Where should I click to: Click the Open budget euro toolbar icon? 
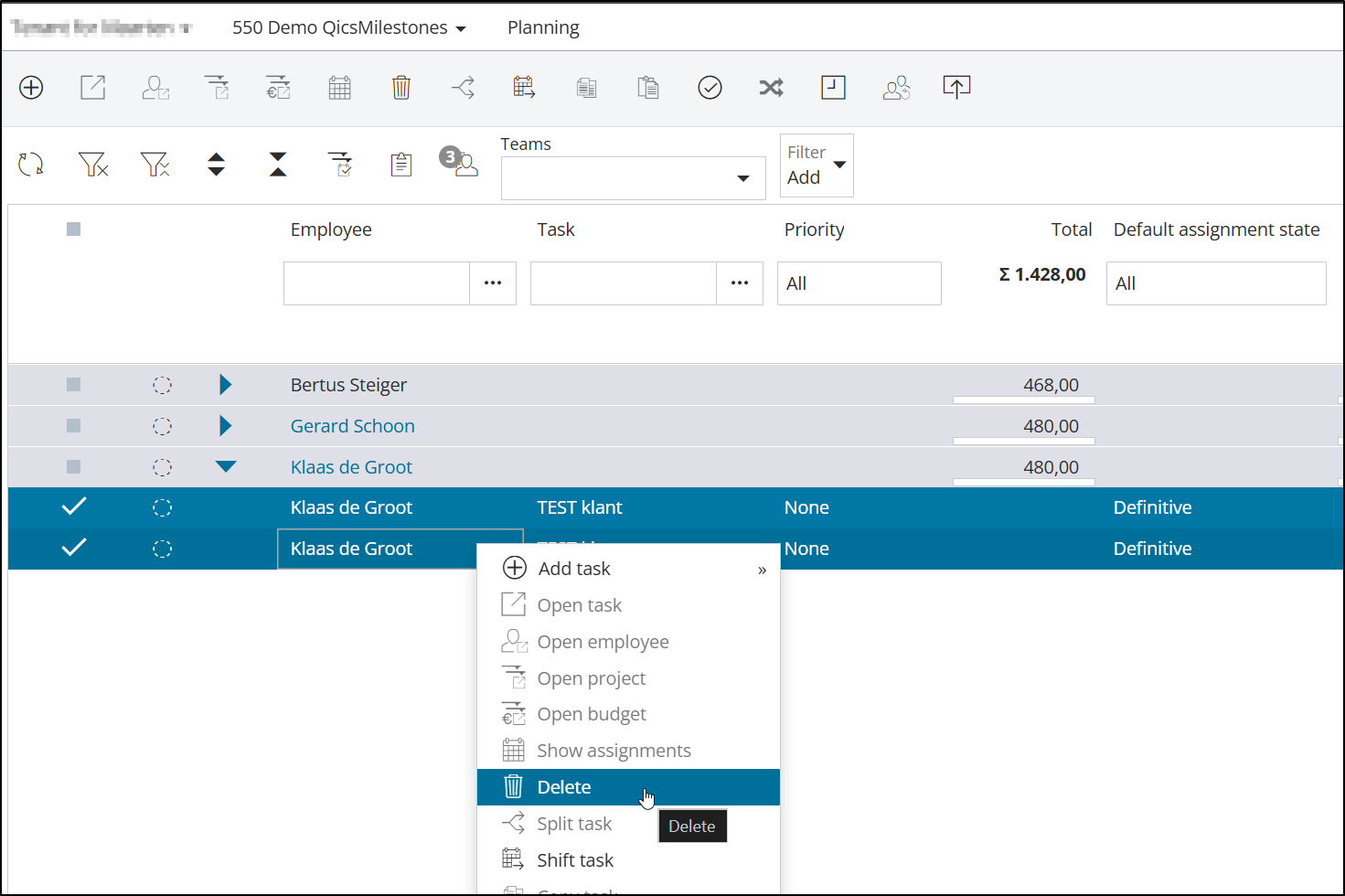click(x=278, y=88)
